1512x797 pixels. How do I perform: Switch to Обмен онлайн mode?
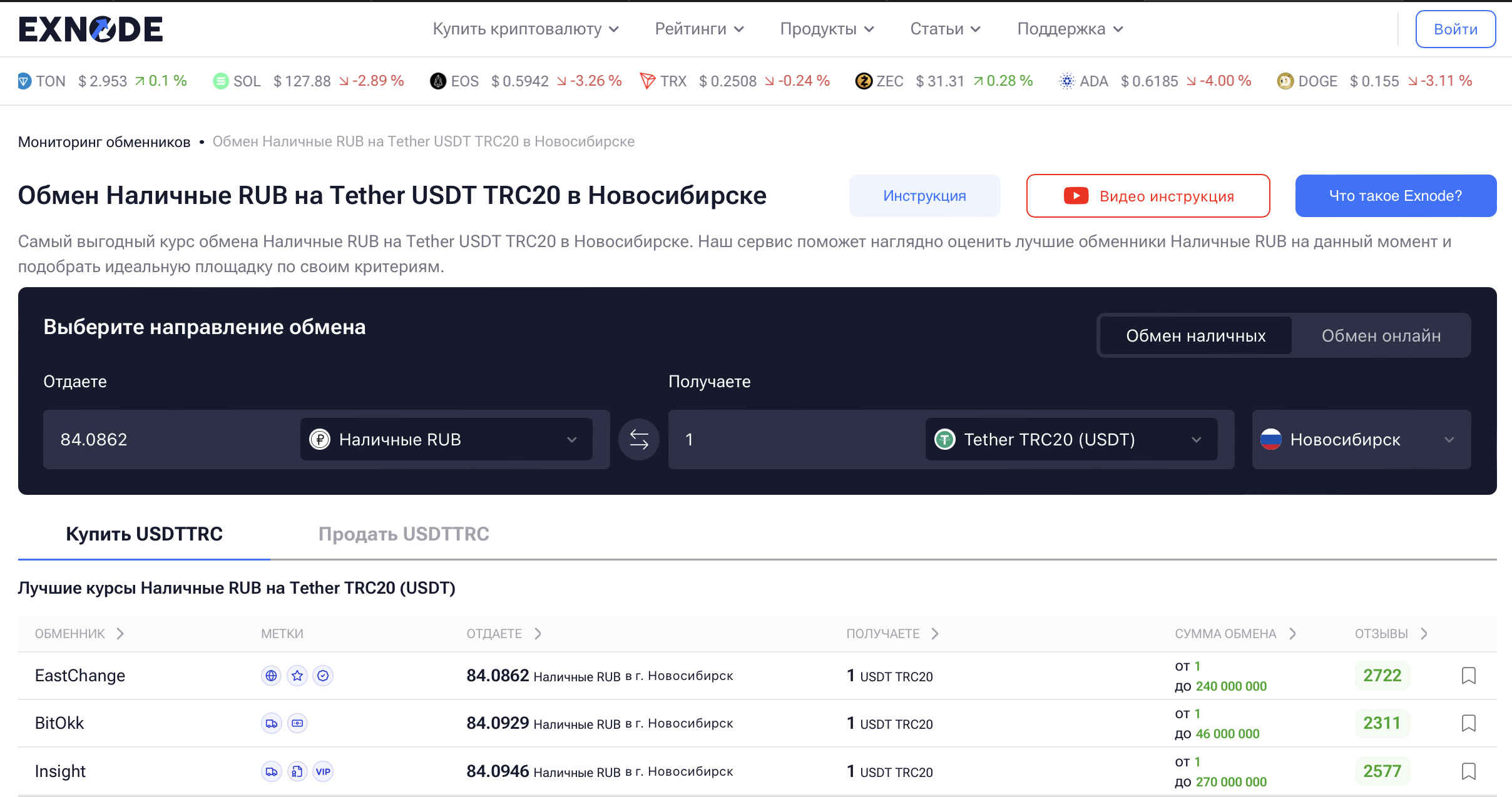click(x=1381, y=336)
